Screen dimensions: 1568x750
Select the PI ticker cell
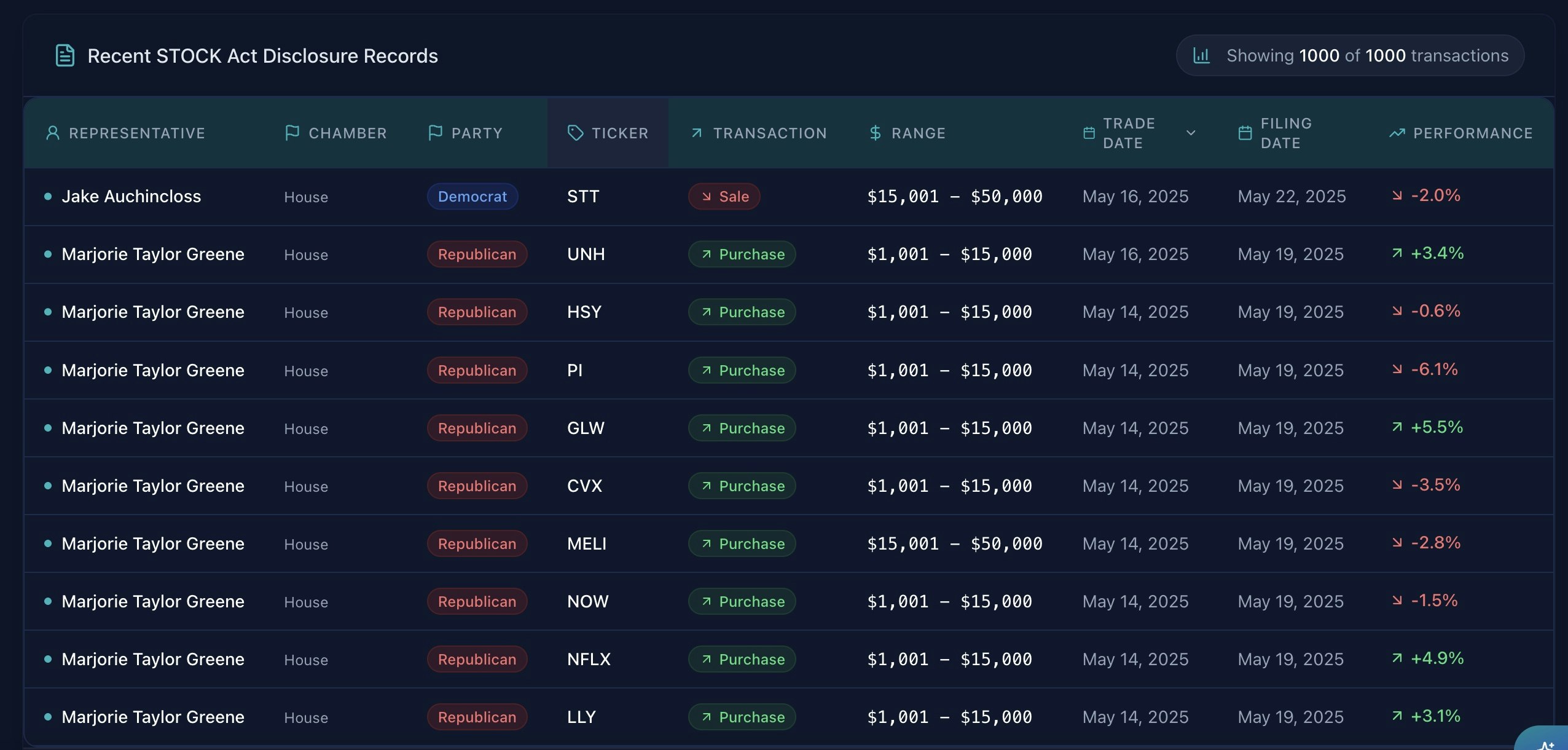(x=575, y=371)
